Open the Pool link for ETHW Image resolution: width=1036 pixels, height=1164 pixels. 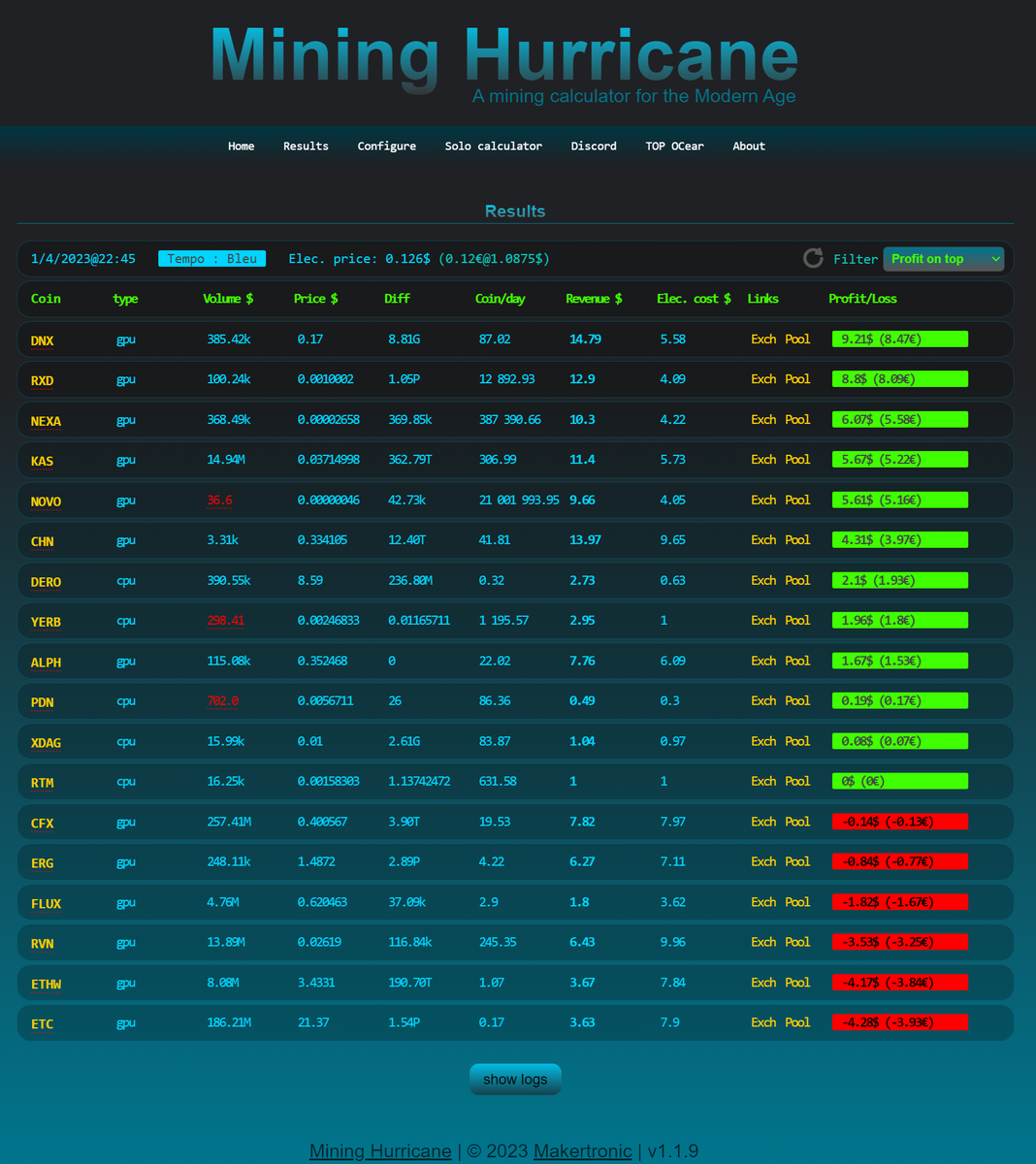pyautogui.click(x=797, y=984)
